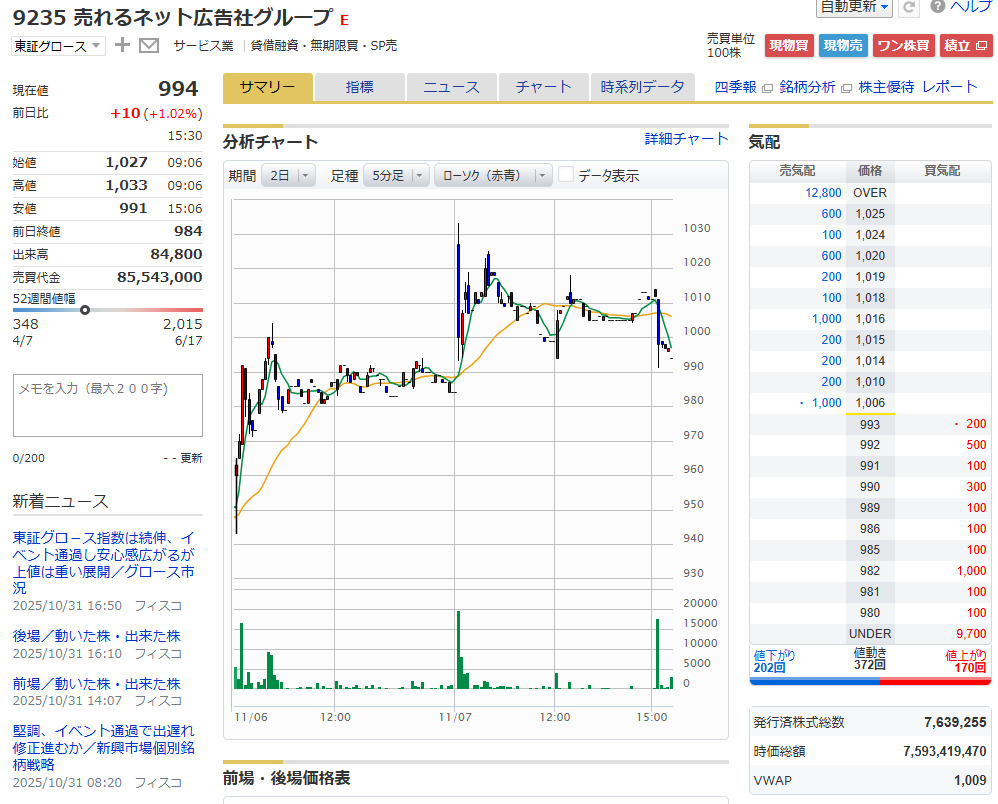
Task: Click the external window icon after 銘柄分析
Action: [845, 88]
